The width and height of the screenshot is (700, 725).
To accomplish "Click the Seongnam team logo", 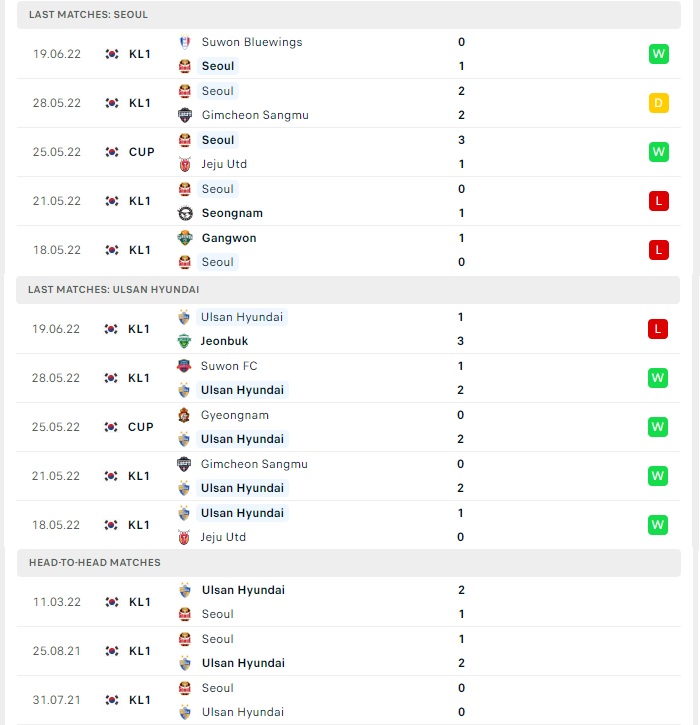I will pos(185,213).
